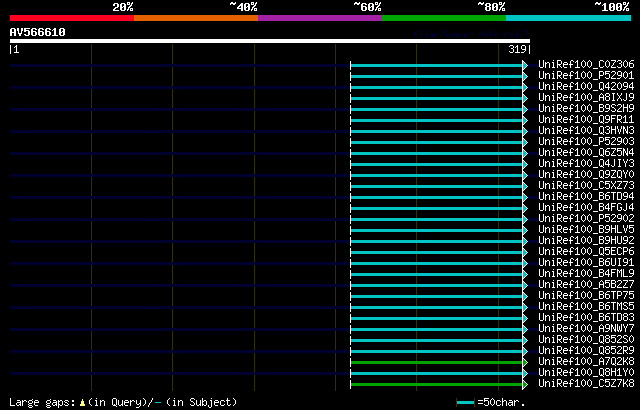Image resolution: width=640 pixels, height=410 pixels.
Task: Open the UniRef100_Q3HVN3 hit
Action: [586, 131]
